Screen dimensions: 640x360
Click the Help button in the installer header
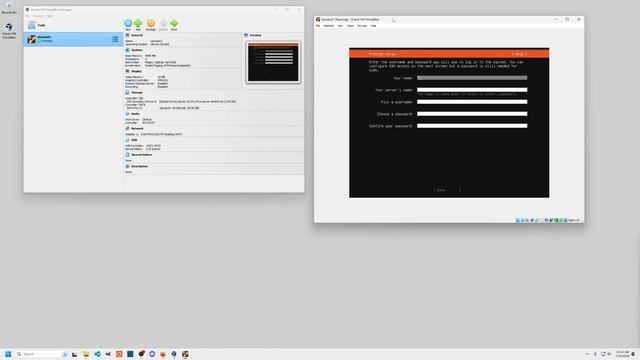click(x=519, y=54)
